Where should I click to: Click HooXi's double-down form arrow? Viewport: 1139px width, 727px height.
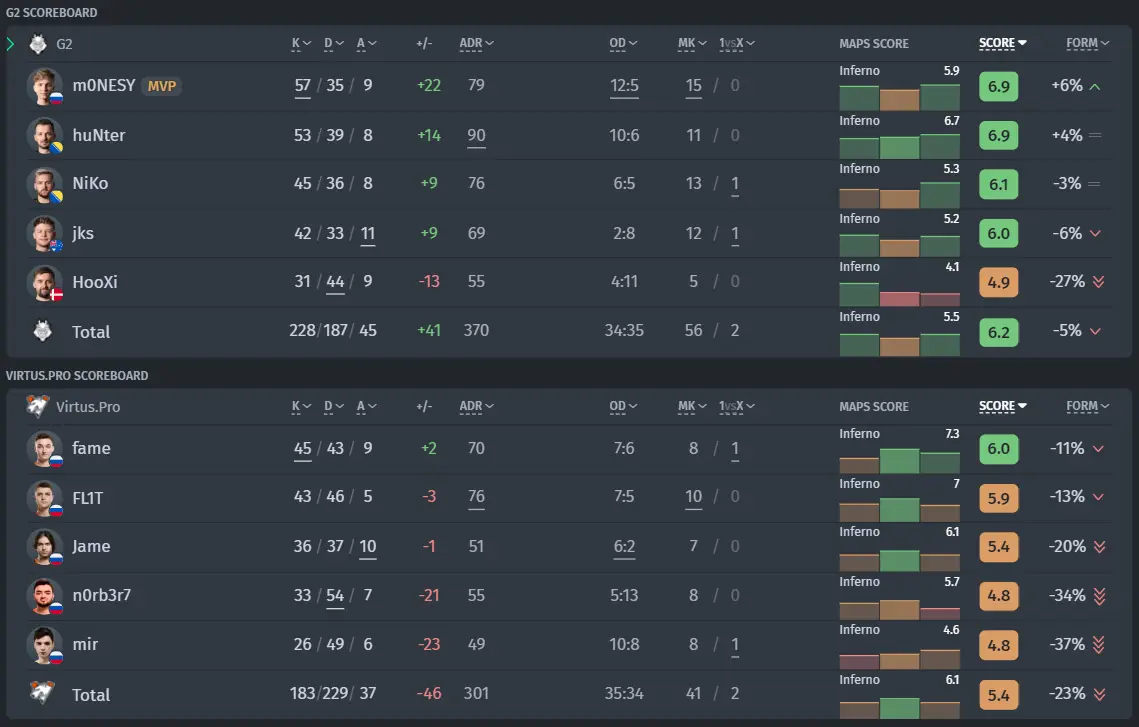(x=1098, y=282)
